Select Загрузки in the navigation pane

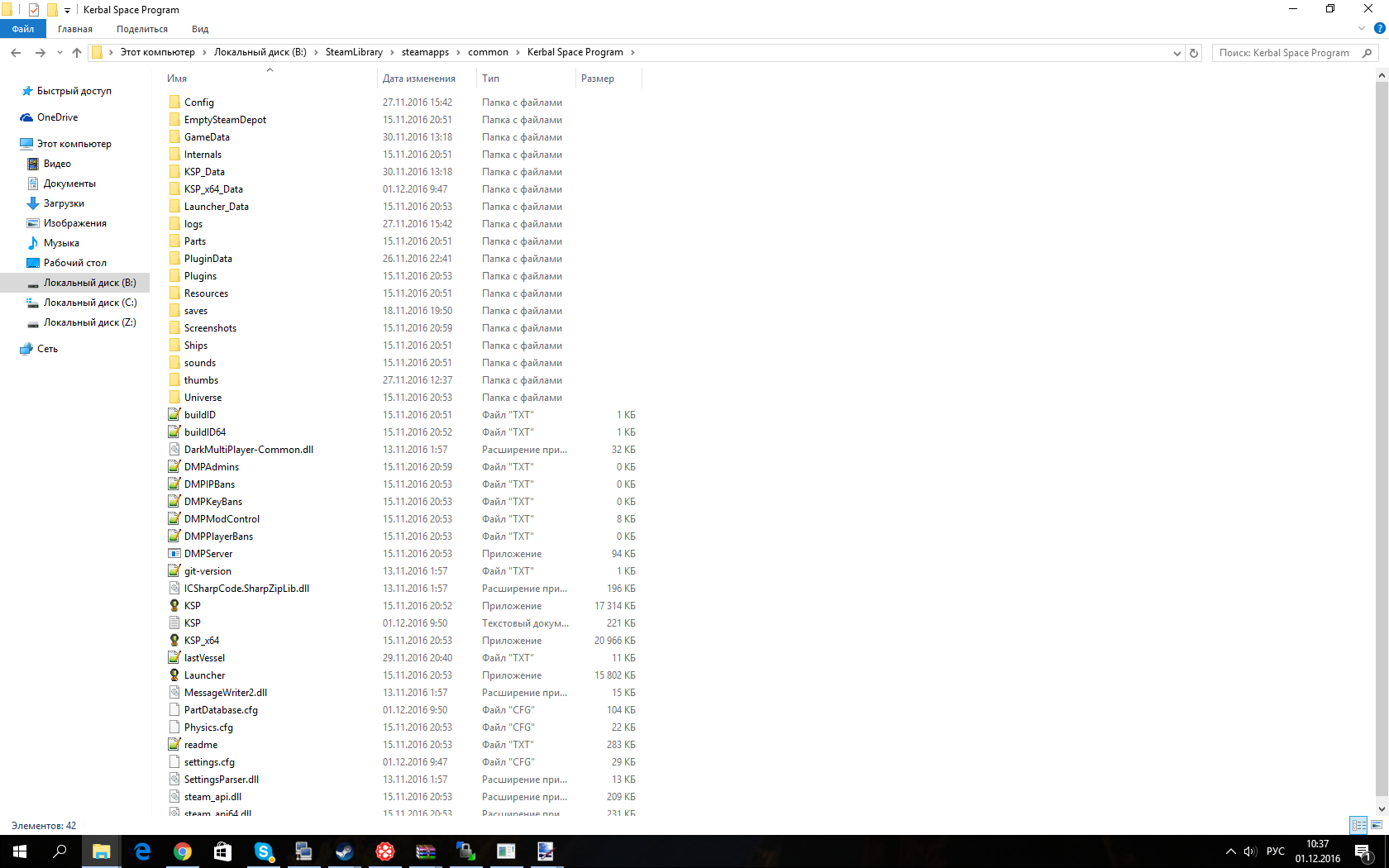click(x=64, y=203)
